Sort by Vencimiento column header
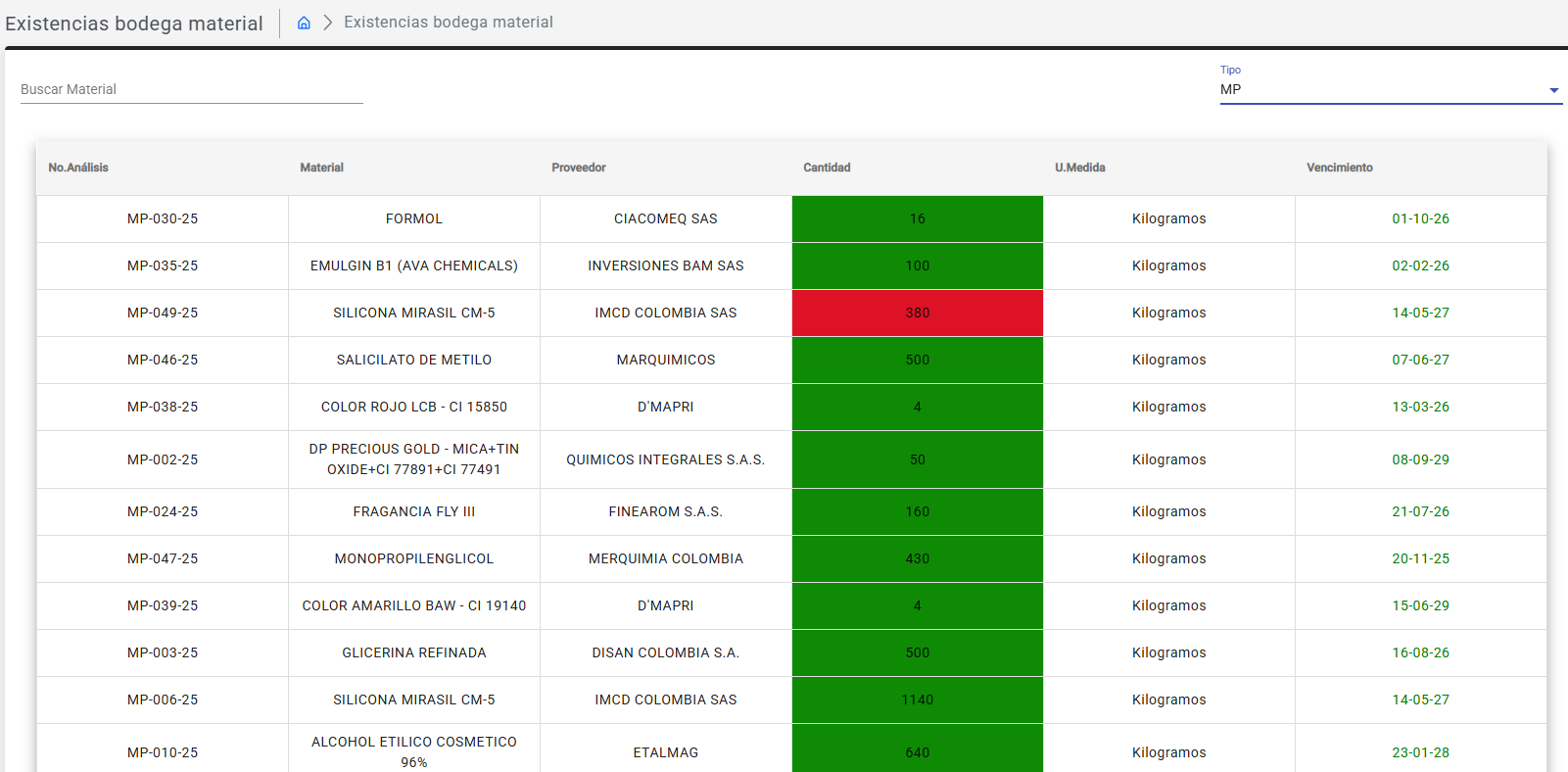Viewport: 1568px width, 772px height. point(1339,168)
